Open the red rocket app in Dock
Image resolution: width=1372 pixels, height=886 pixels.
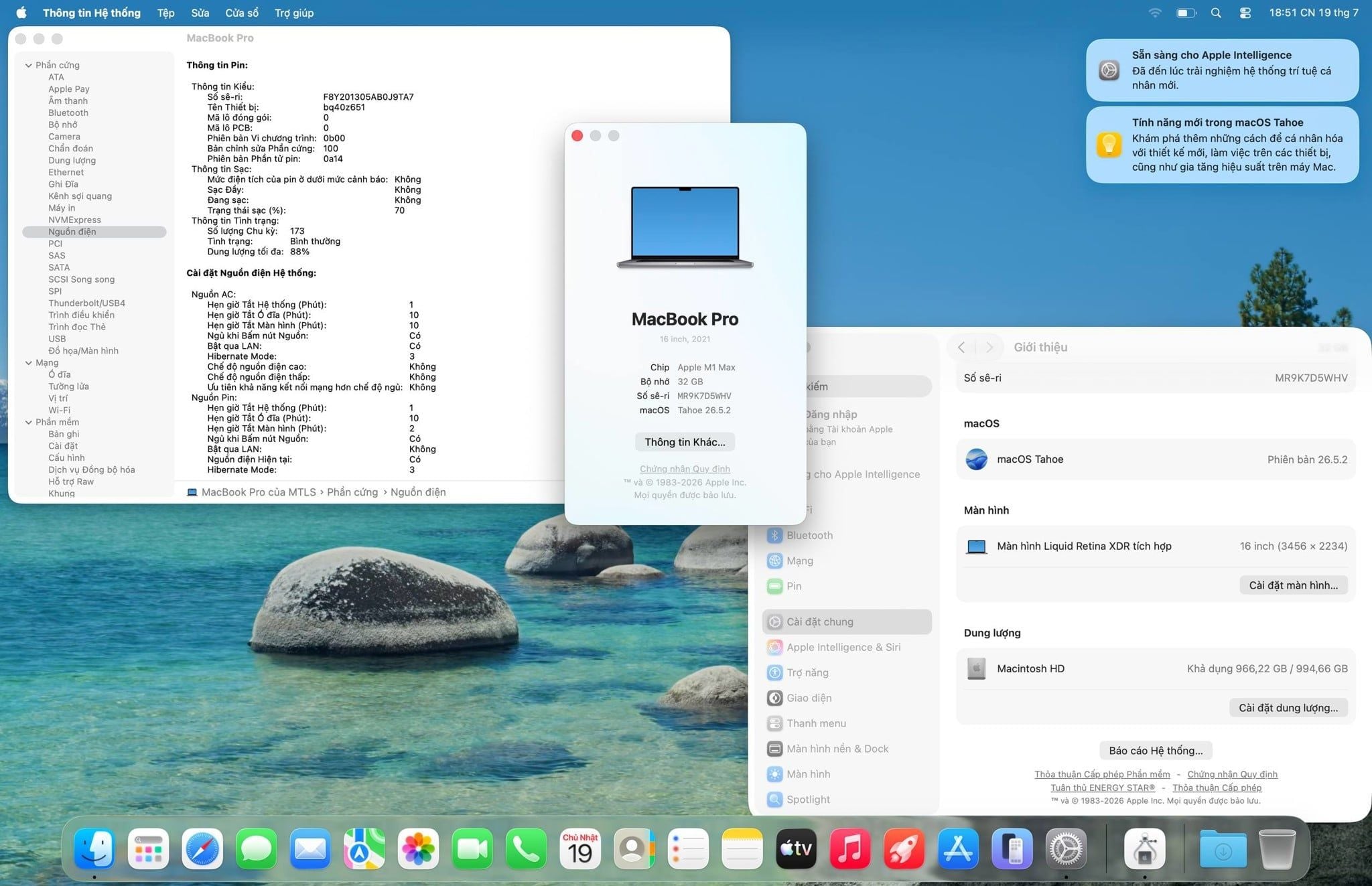[x=904, y=849]
